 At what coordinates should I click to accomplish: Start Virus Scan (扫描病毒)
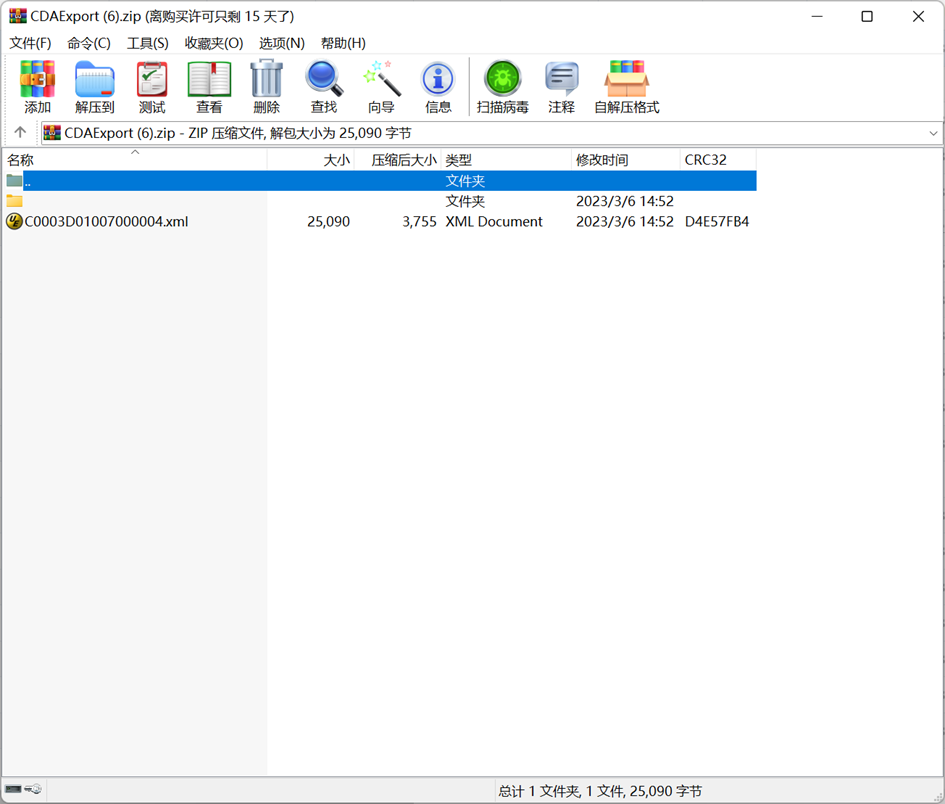tap(503, 87)
